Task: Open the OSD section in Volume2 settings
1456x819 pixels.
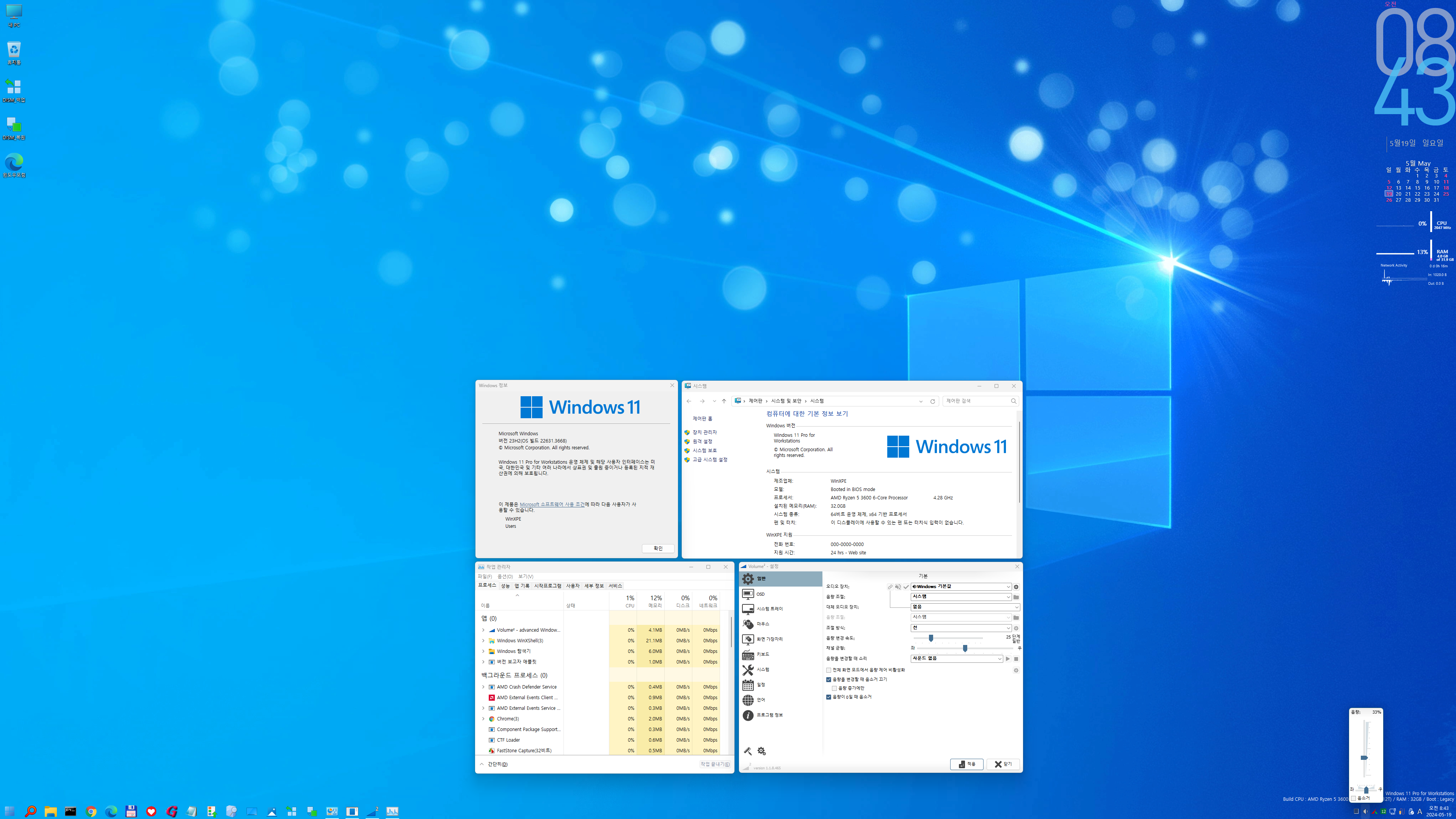Action: 780,594
